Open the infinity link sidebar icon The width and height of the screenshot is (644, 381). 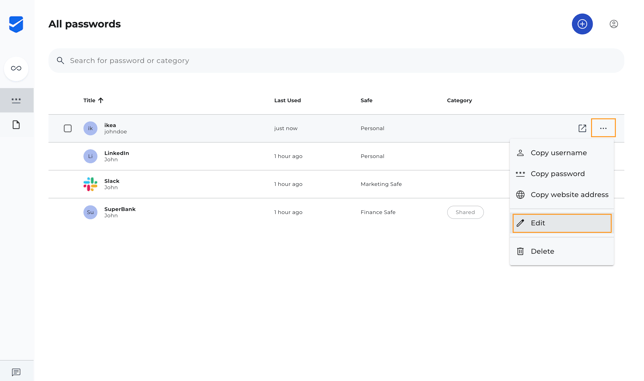click(x=16, y=68)
